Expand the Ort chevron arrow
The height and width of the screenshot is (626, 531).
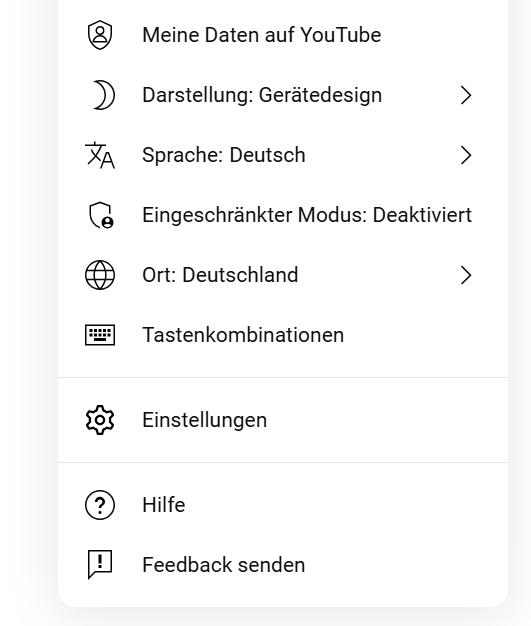tap(466, 275)
